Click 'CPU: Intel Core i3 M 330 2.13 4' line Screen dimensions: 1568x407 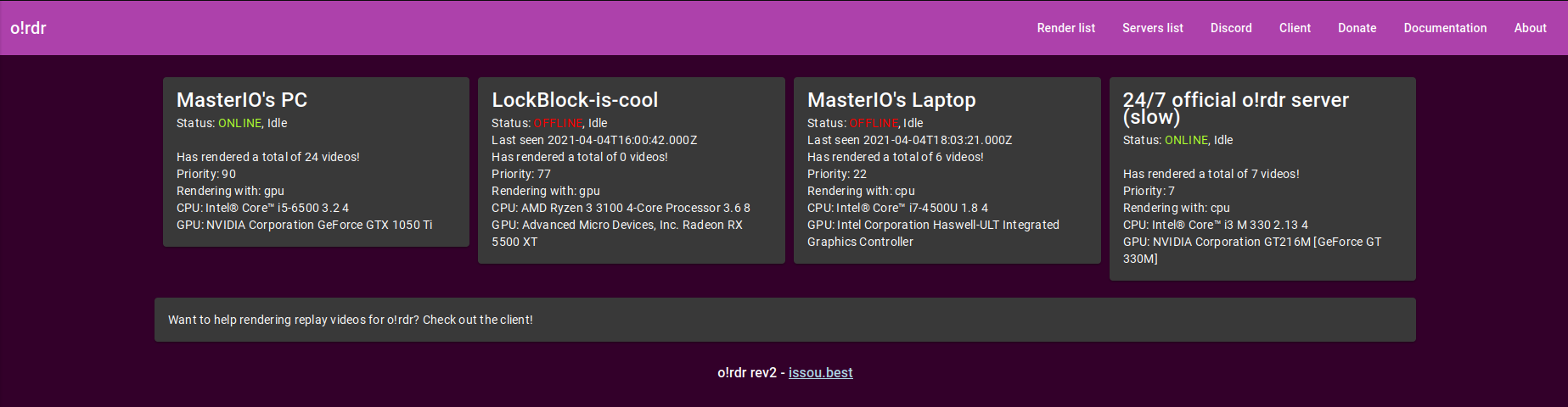tap(1216, 225)
